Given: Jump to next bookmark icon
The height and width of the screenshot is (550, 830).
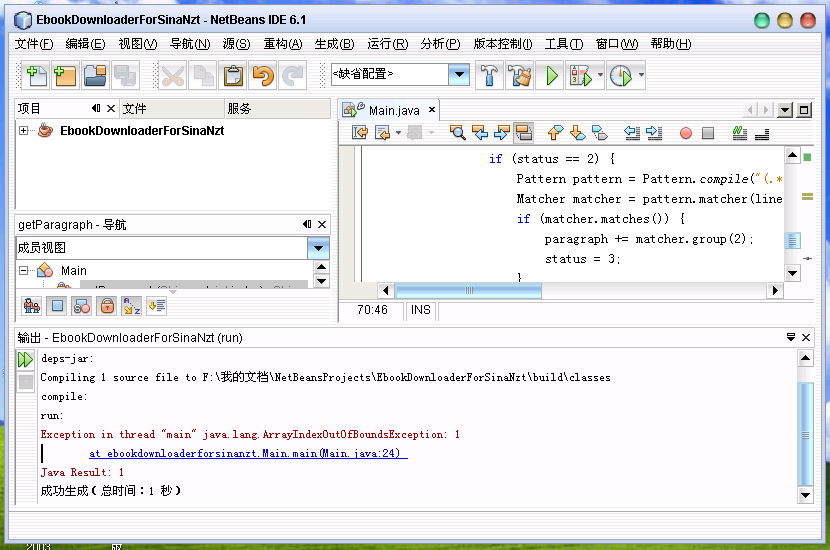Looking at the screenshot, I should point(578,133).
